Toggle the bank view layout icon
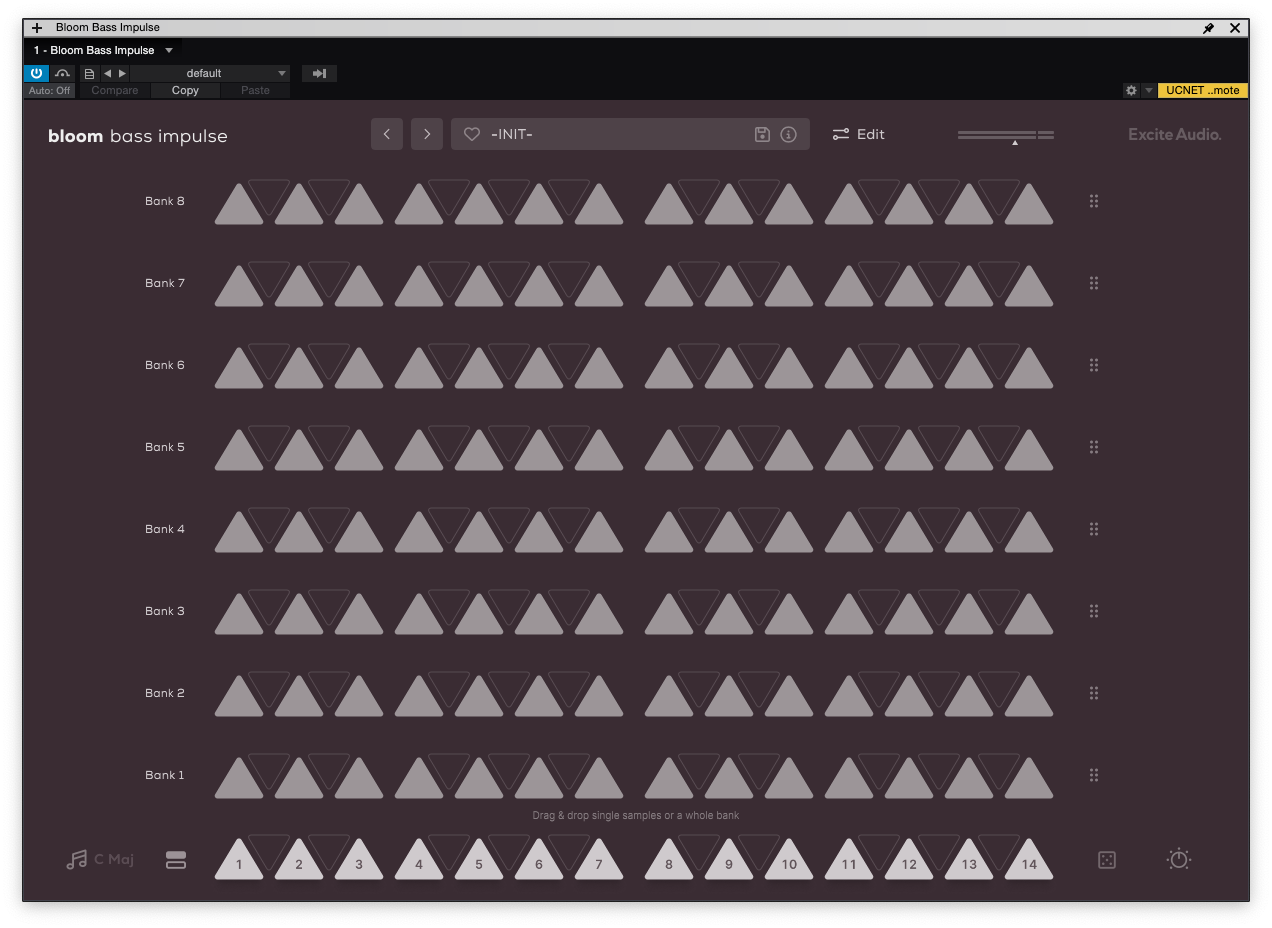The image size is (1272, 928). [176, 859]
